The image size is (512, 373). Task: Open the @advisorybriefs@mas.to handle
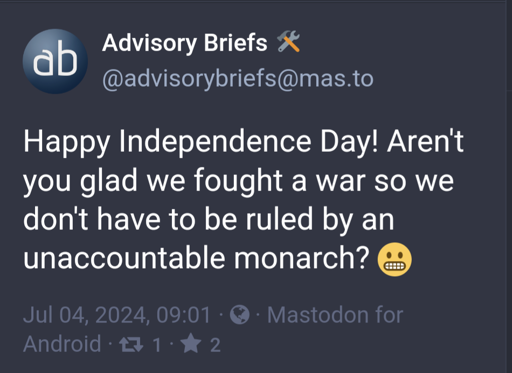[x=238, y=79]
